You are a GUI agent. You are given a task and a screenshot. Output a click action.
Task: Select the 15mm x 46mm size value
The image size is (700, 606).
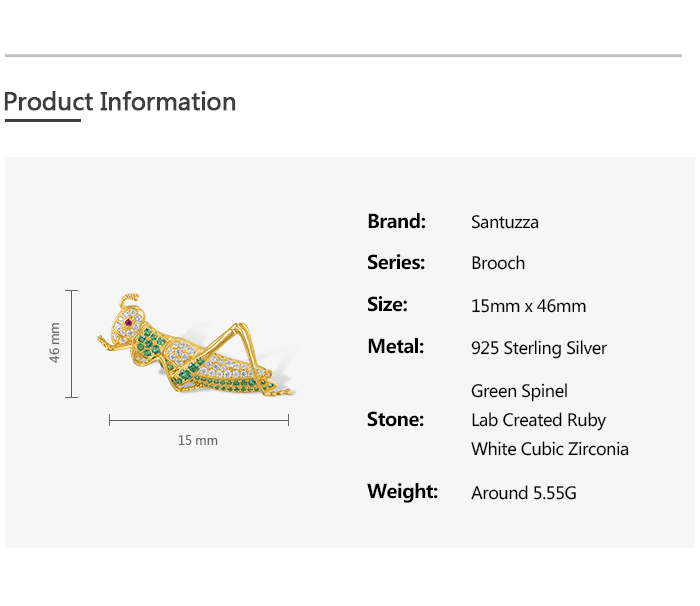point(529,306)
